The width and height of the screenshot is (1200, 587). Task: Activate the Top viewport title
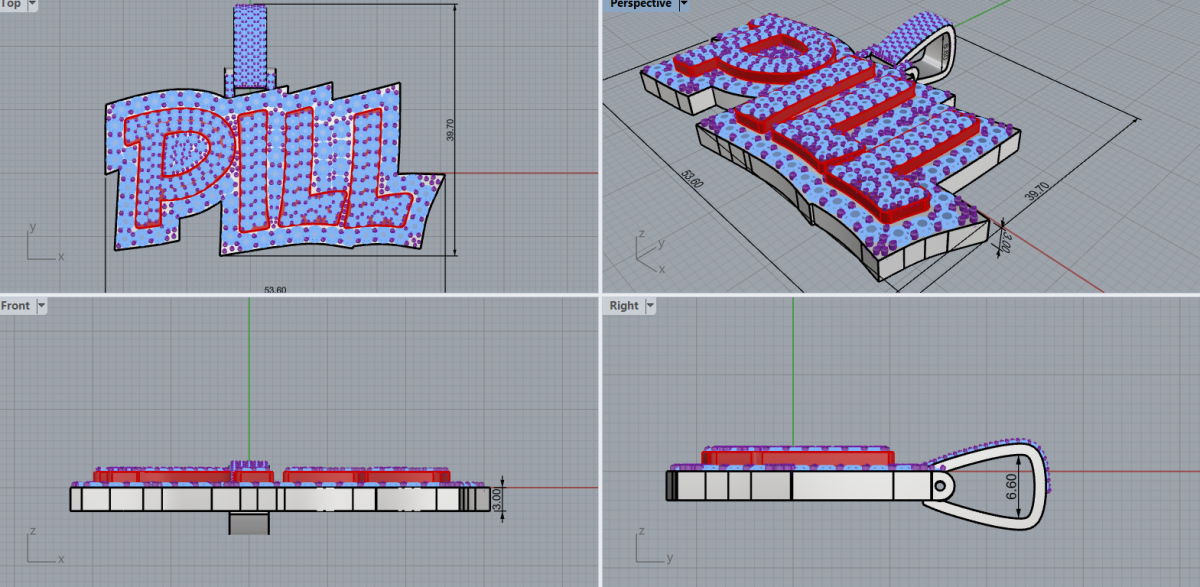click(x=10, y=4)
